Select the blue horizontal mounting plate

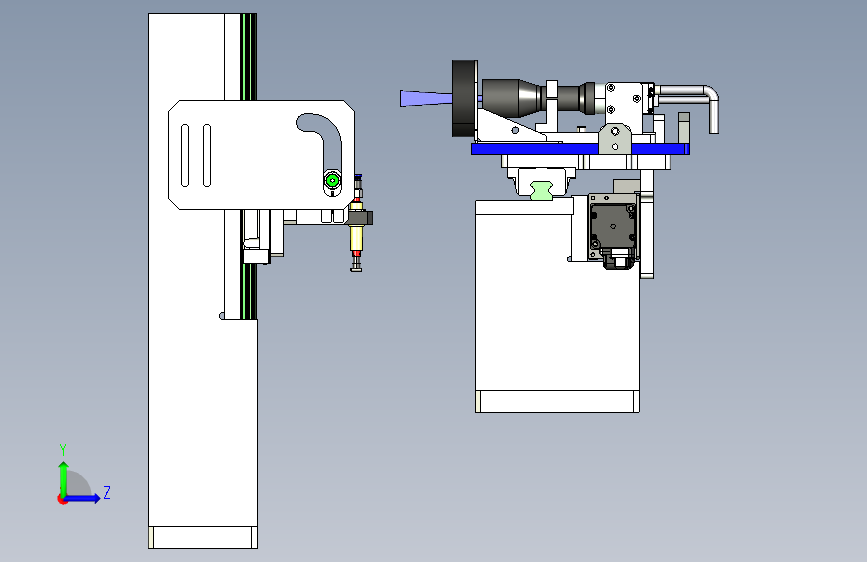point(580,148)
